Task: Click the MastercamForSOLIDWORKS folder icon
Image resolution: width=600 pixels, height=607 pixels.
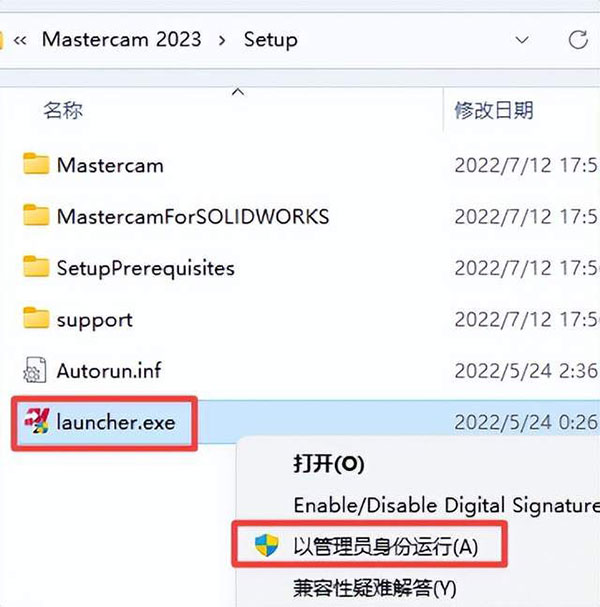Action: click(x=36, y=215)
